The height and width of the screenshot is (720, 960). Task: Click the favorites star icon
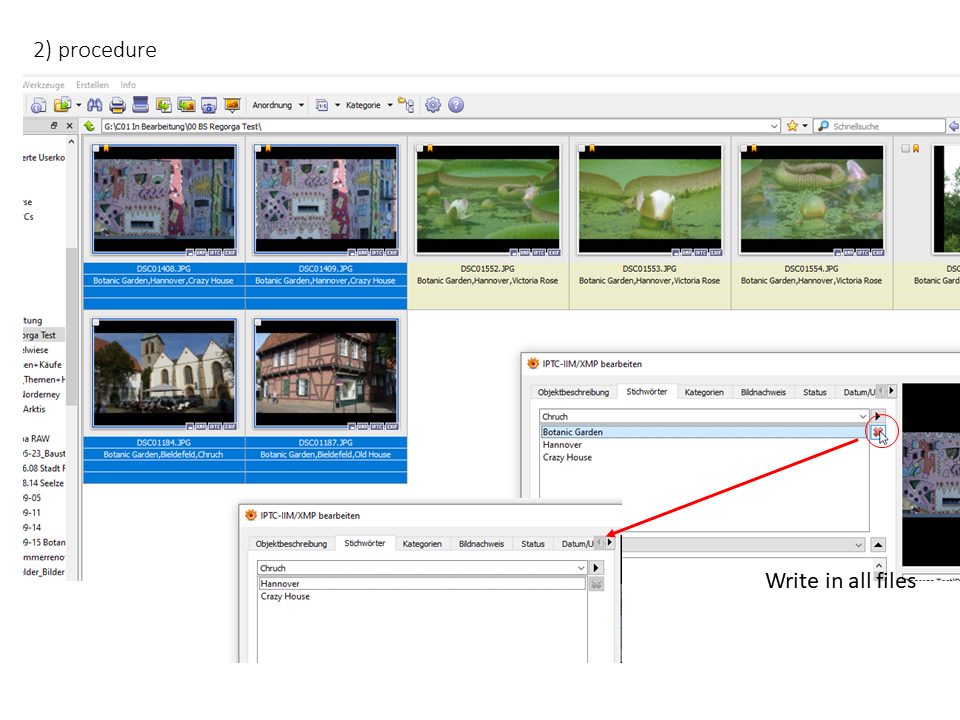coord(792,126)
